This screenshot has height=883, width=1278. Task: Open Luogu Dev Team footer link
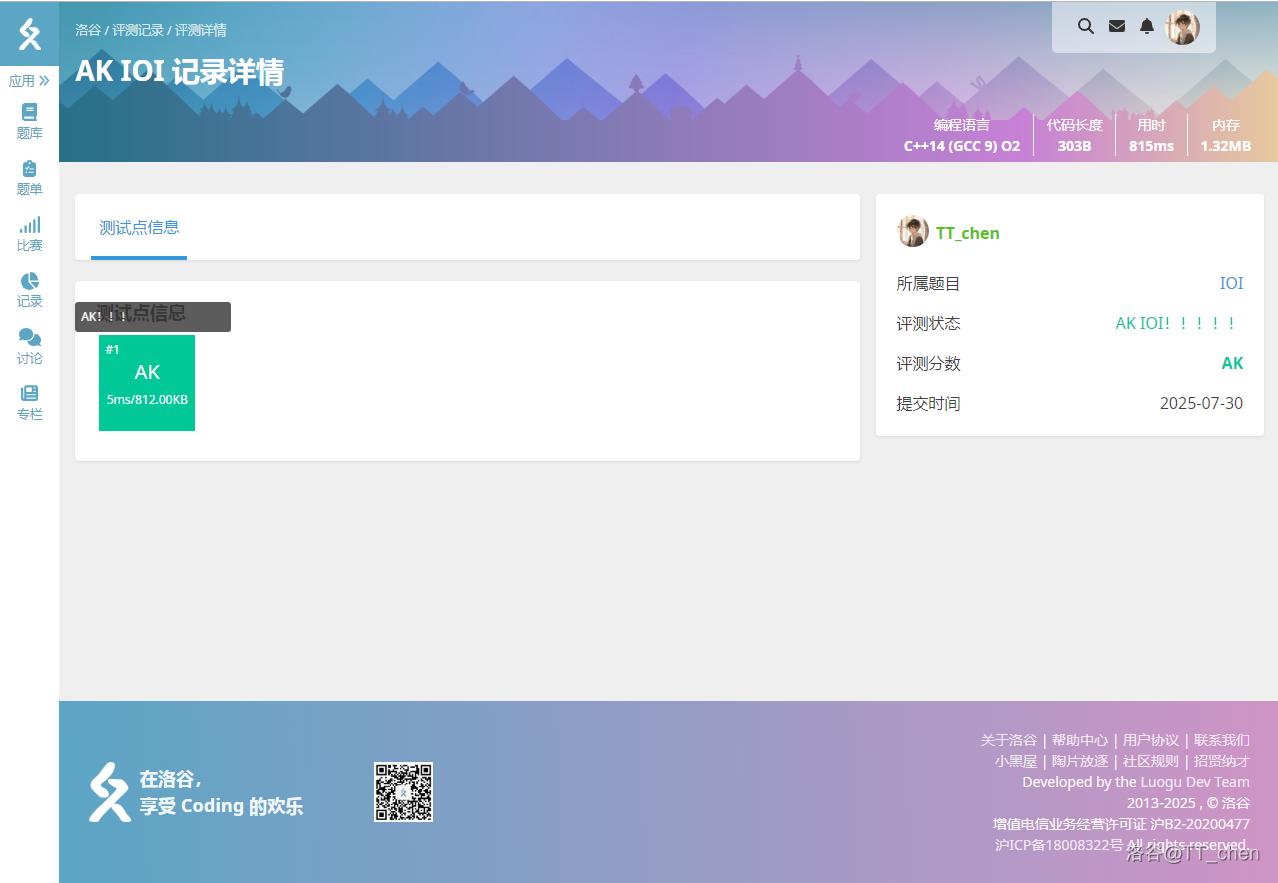tap(1195, 782)
